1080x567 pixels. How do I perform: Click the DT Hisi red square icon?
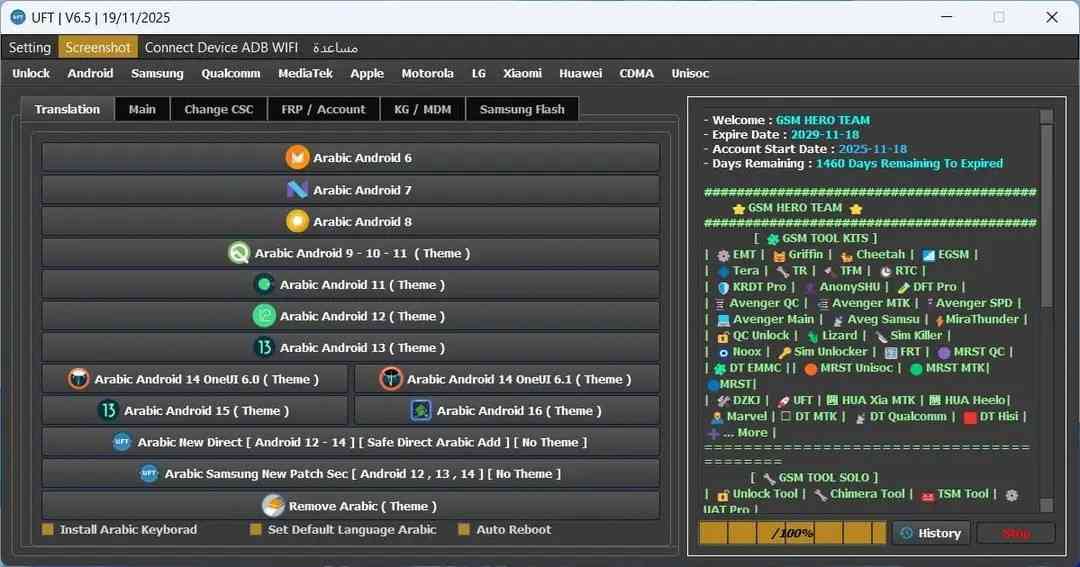point(970,417)
